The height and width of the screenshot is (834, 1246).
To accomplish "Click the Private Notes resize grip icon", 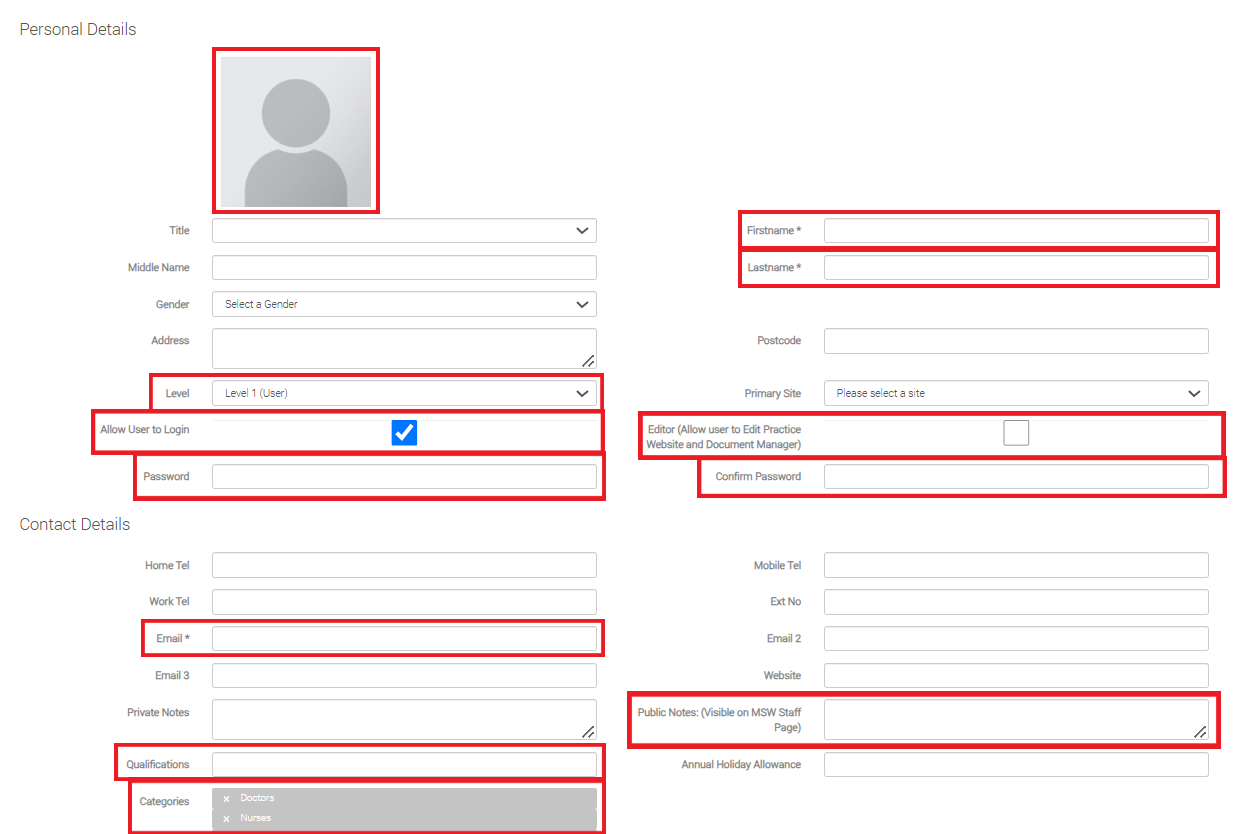I will [589, 733].
